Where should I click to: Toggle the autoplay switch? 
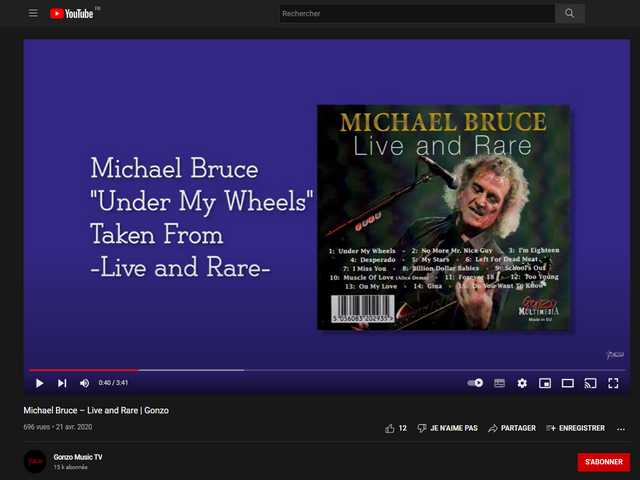coord(475,383)
